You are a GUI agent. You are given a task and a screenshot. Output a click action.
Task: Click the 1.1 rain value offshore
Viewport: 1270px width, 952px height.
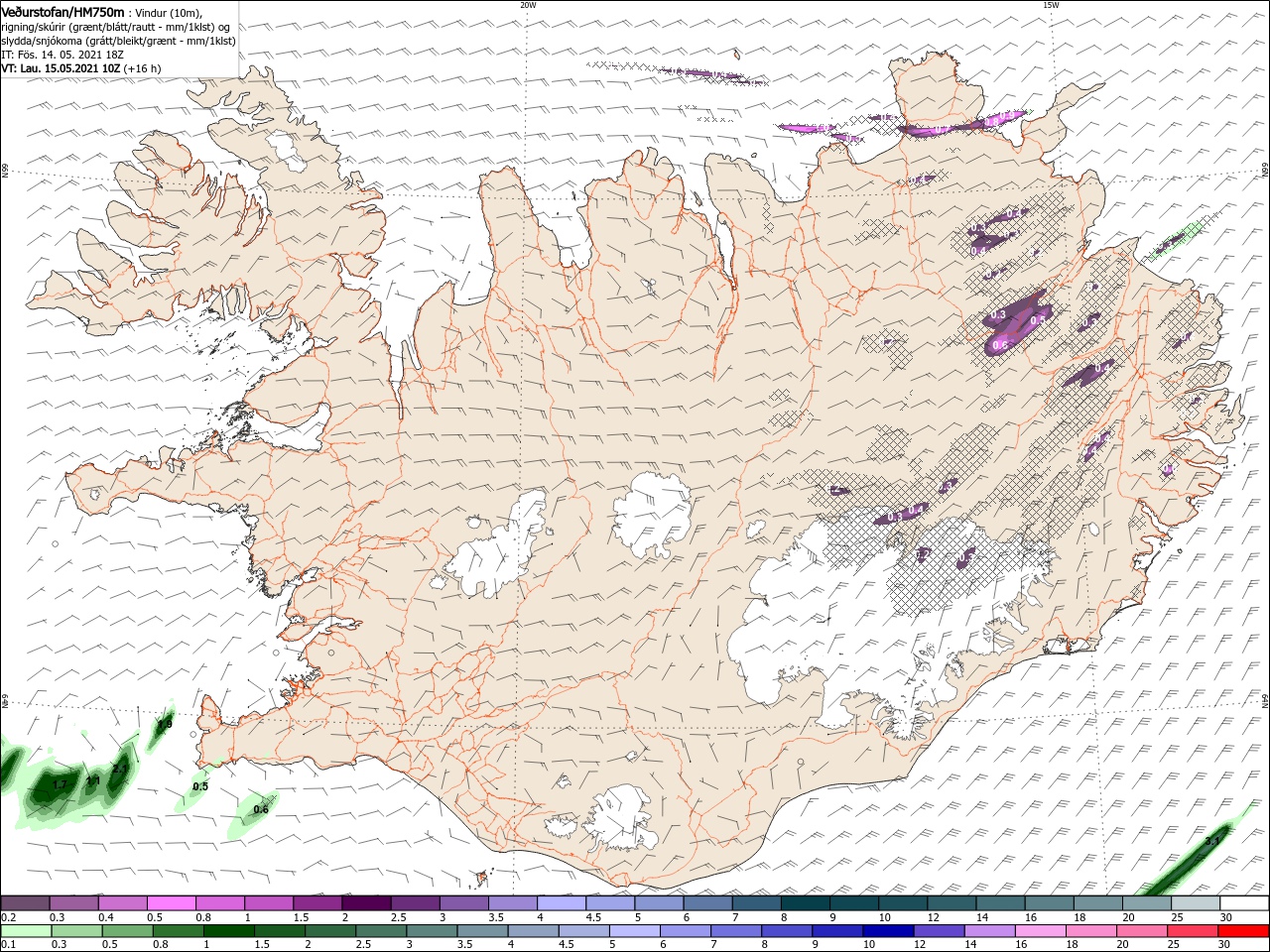92,782
